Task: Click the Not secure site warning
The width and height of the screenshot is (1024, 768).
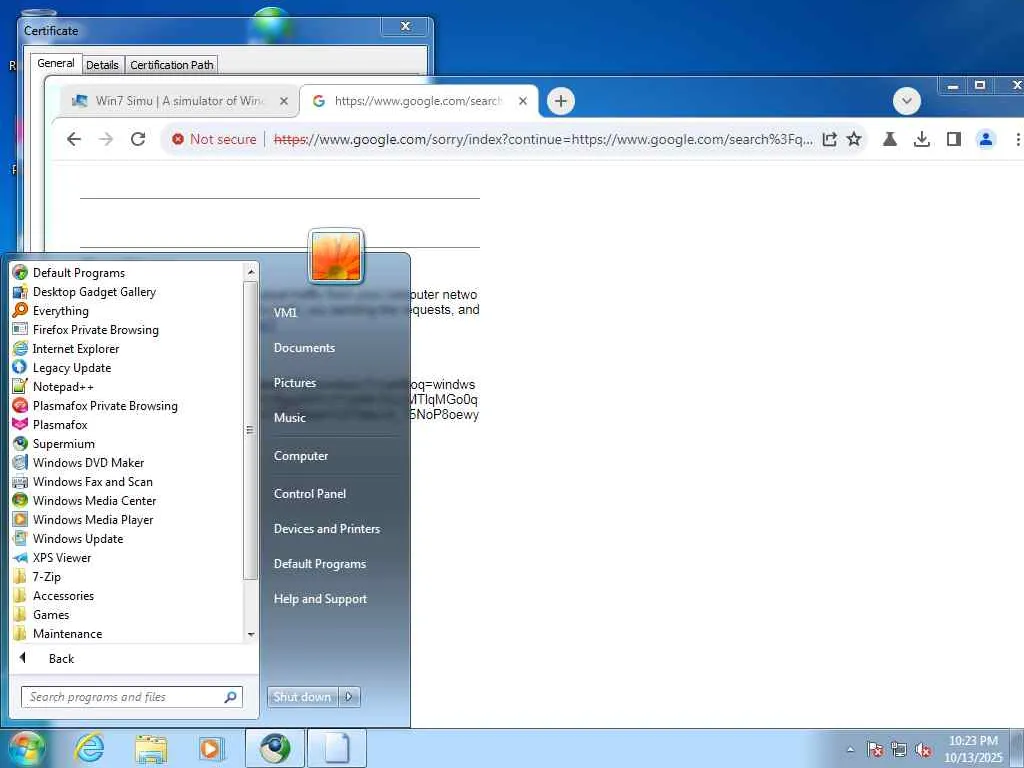Action: [x=214, y=139]
